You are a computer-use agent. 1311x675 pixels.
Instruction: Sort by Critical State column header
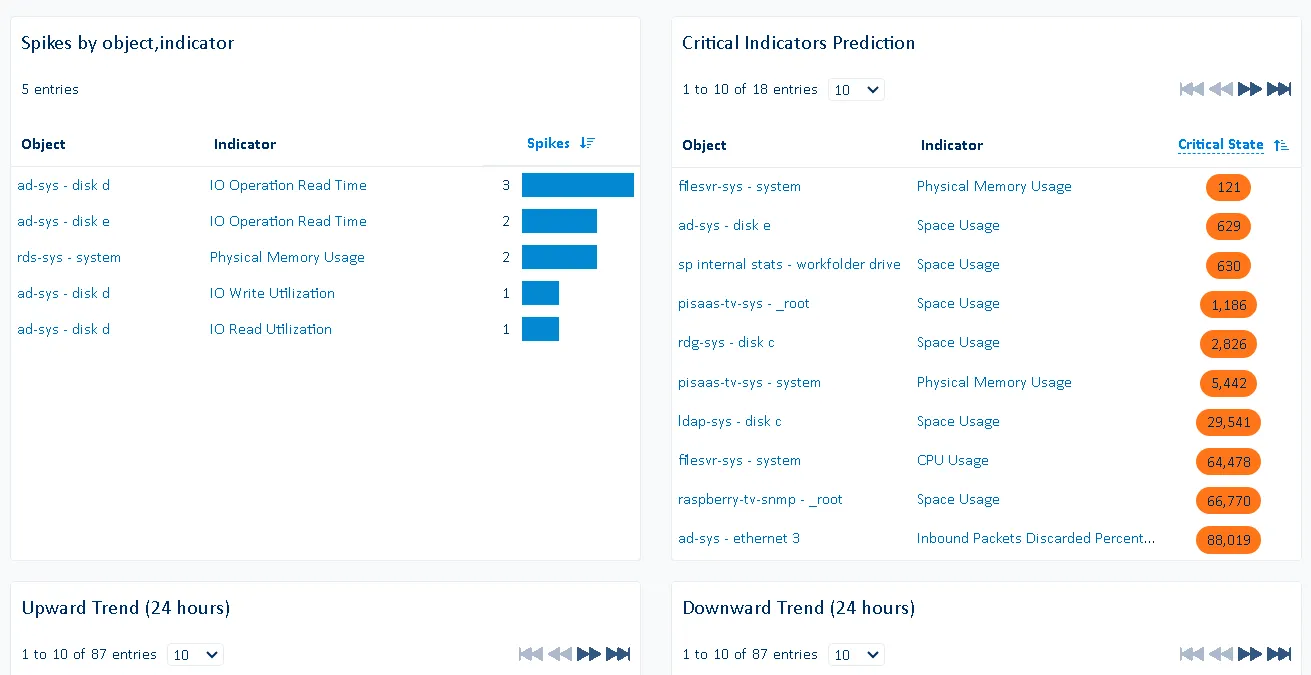1220,145
